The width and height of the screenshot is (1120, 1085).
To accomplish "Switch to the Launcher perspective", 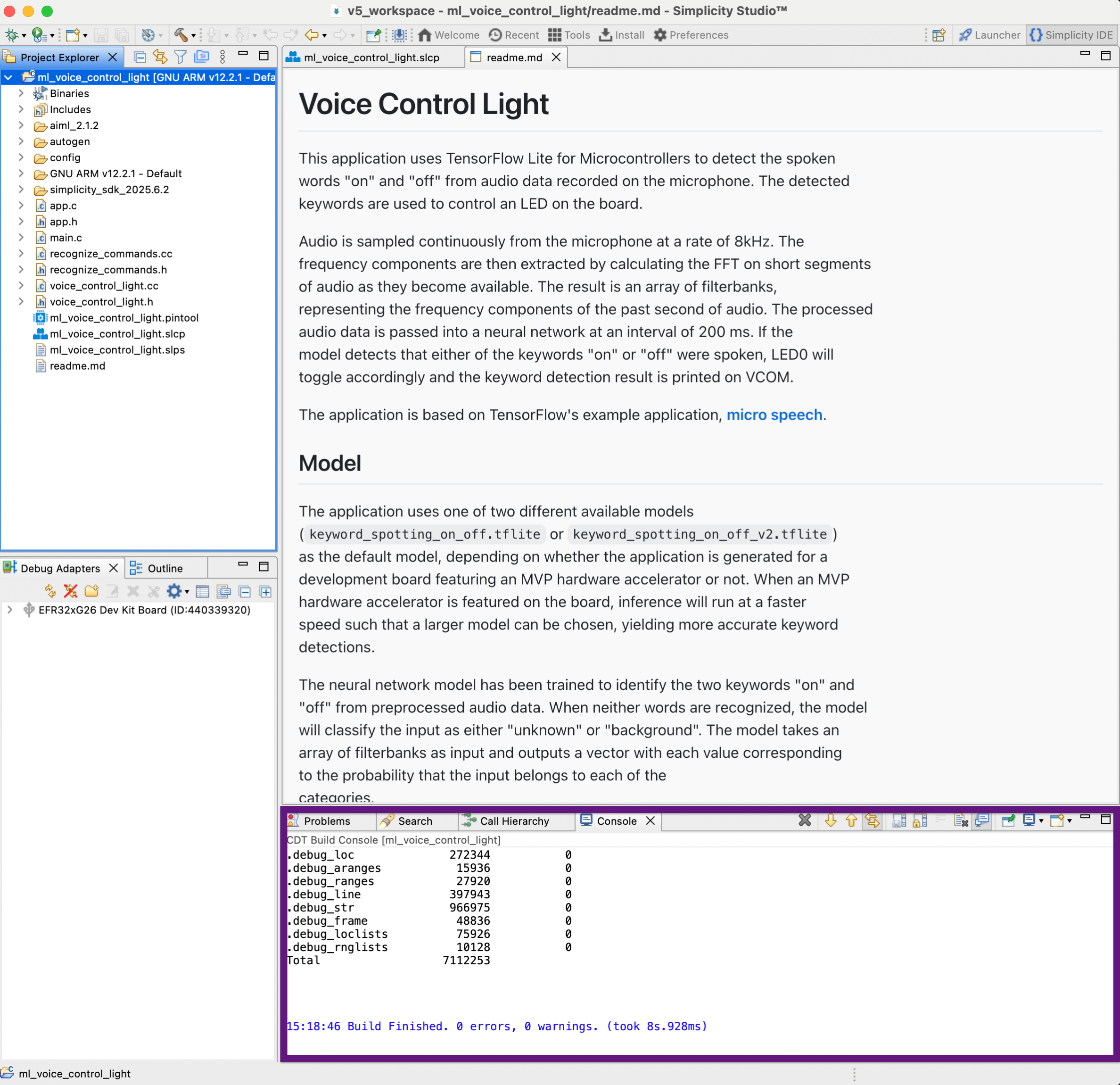I will pos(990,35).
